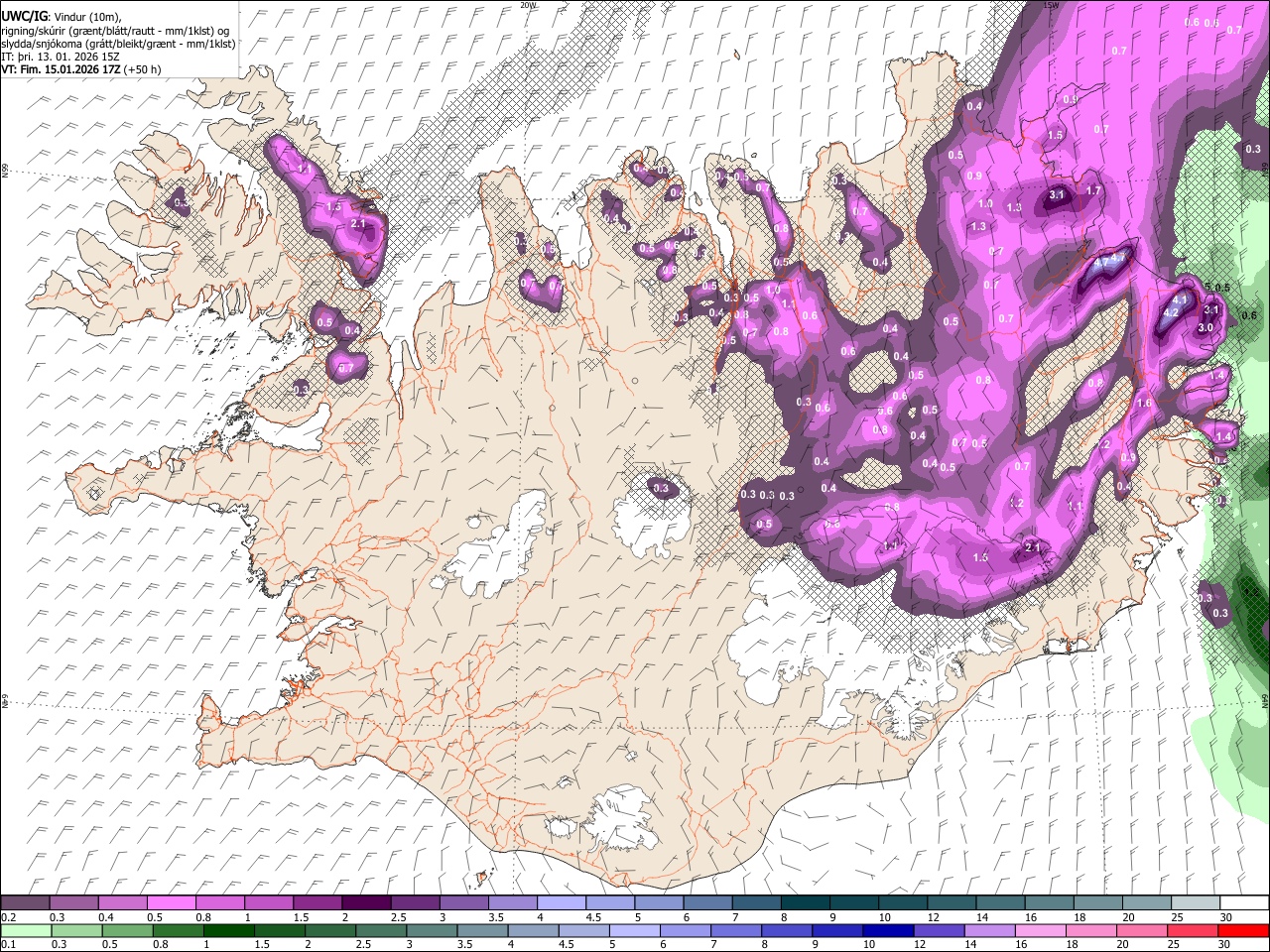Select the gray-green 3 swatch, lower legend row

click(x=432, y=930)
